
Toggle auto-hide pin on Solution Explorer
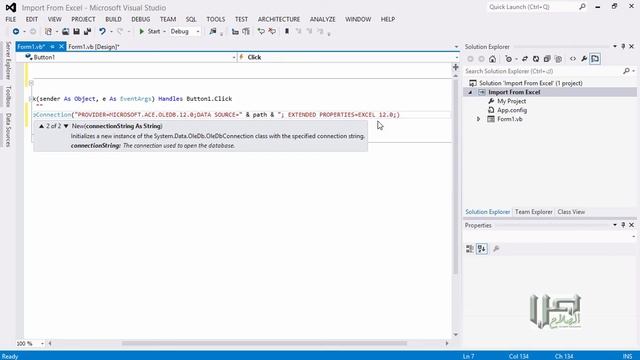pos(623,47)
